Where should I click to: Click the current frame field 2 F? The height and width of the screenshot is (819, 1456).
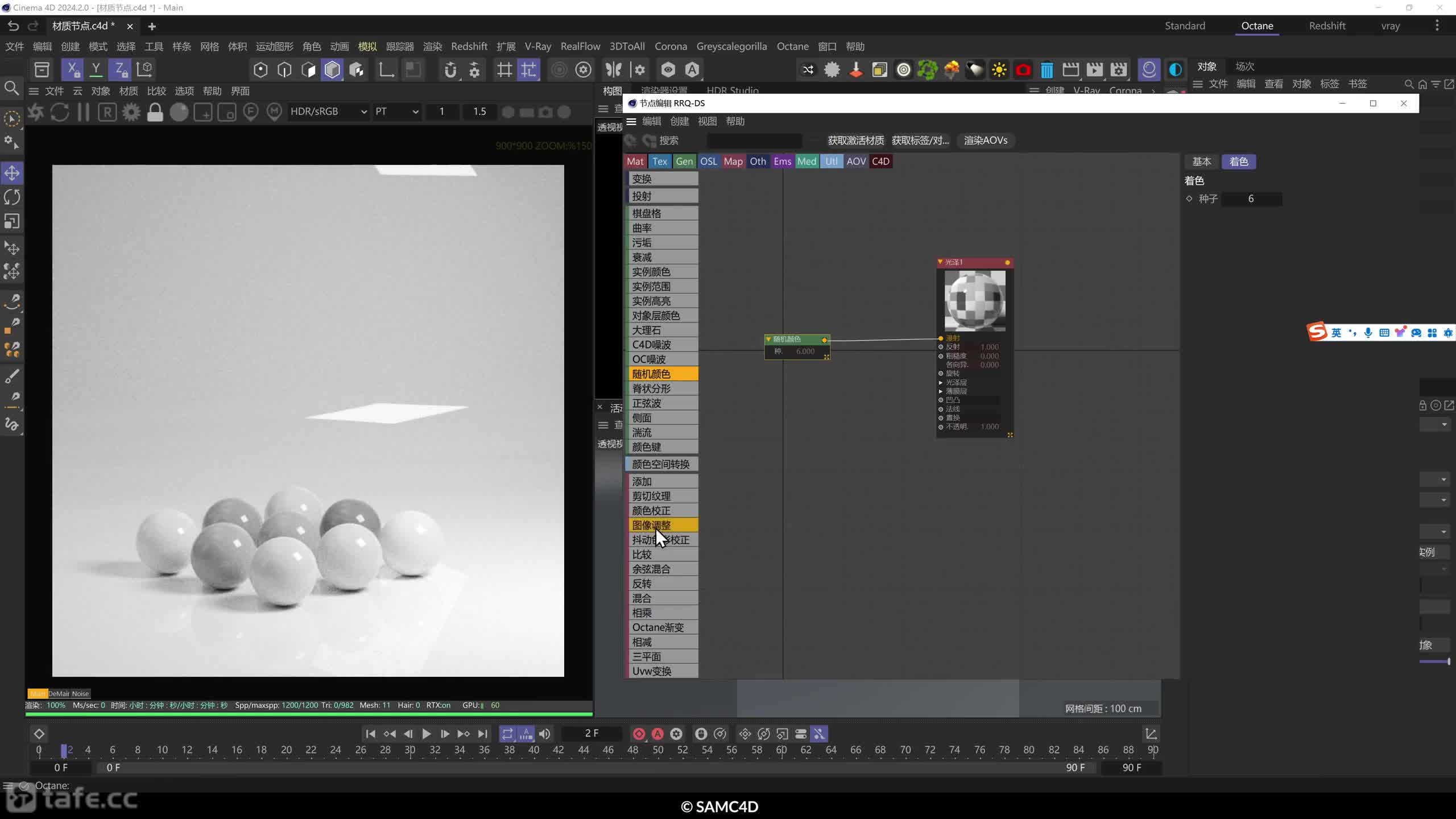point(591,734)
